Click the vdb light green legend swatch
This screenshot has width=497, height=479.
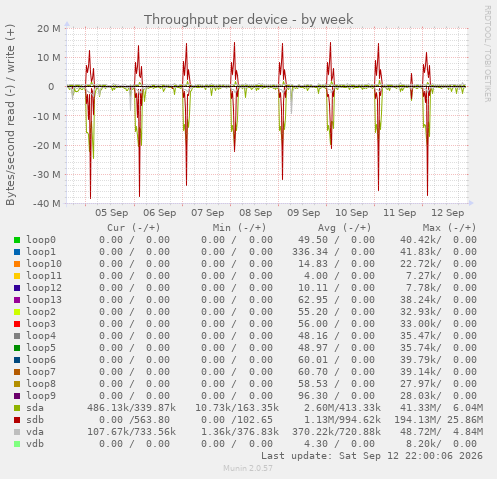(17, 444)
